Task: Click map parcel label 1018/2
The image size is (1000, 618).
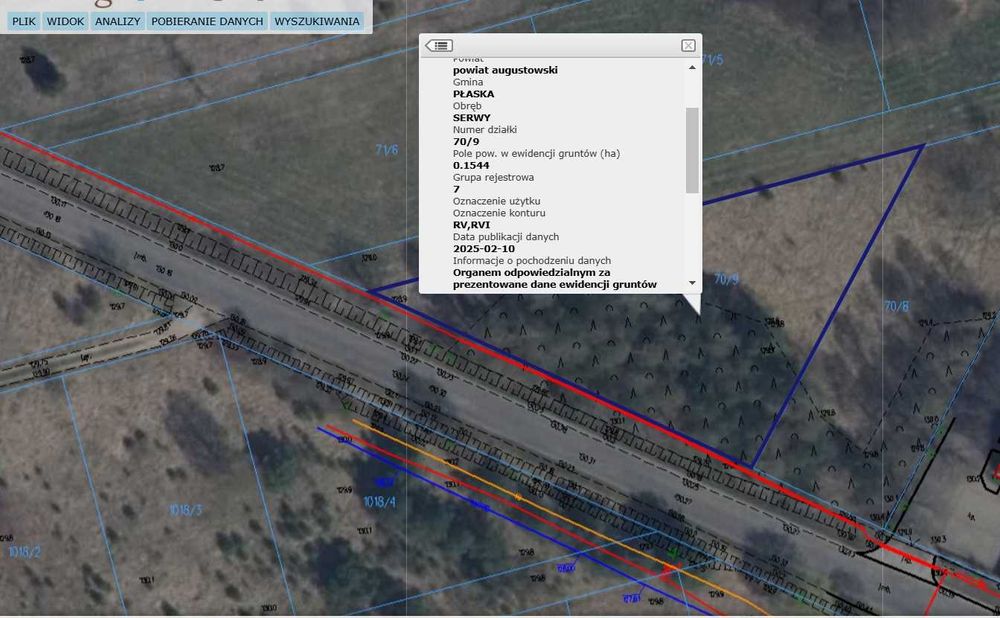Action: point(25,552)
